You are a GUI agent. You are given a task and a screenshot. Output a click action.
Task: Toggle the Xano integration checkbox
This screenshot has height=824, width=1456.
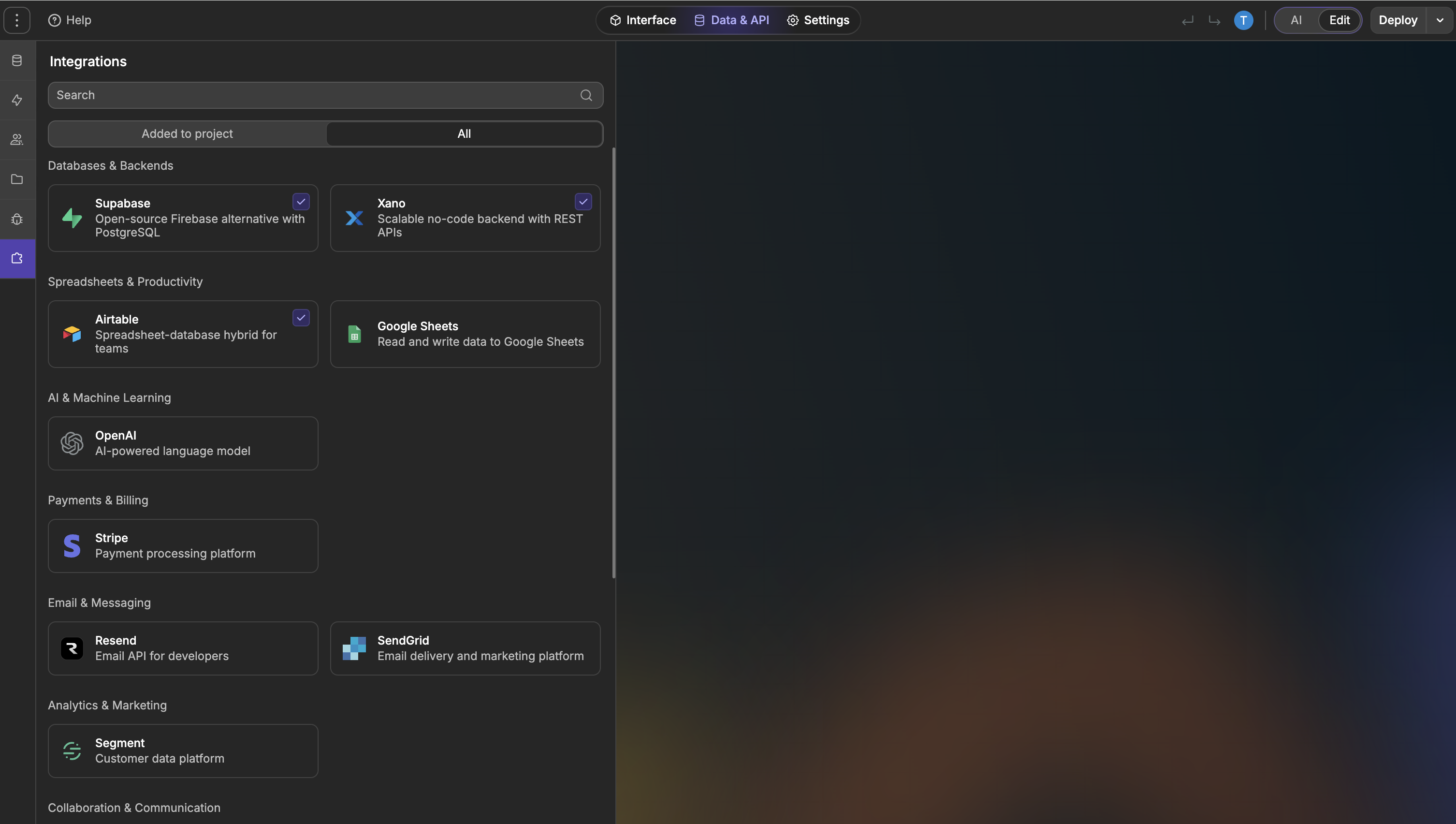[x=583, y=202]
